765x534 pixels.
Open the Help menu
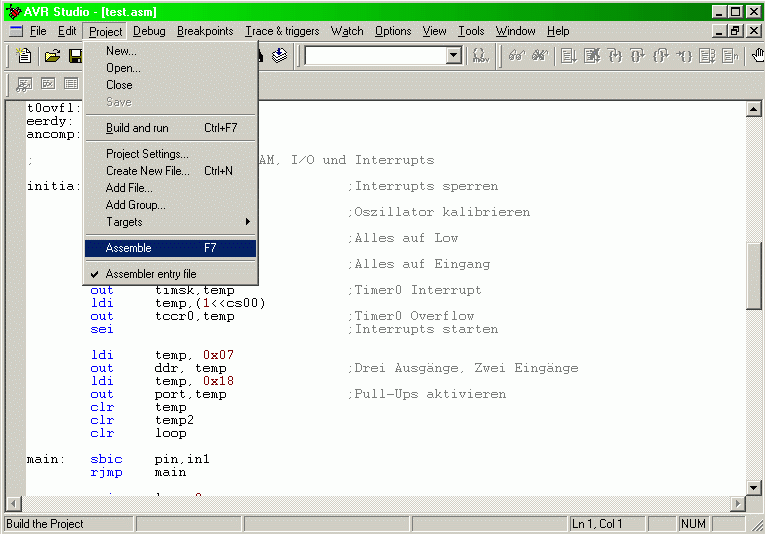pos(558,31)
